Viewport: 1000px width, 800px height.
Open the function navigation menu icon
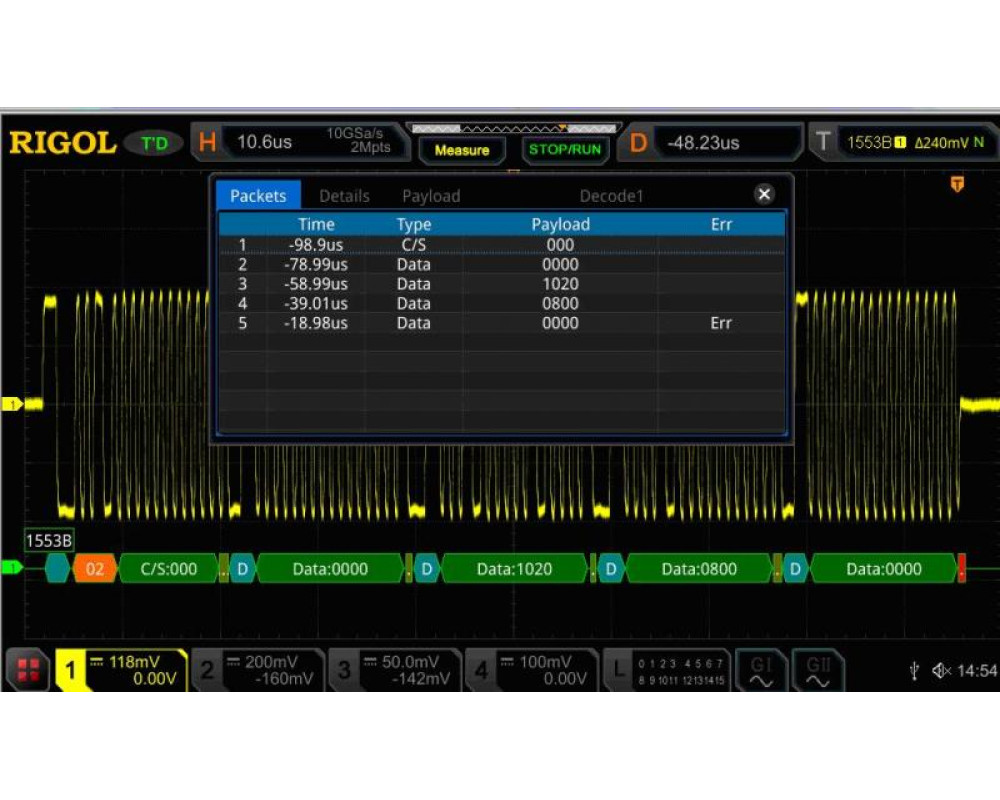click(28, 671)
